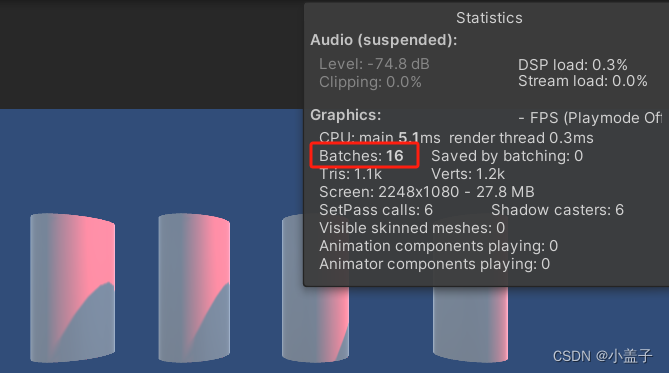Click the Stream load 0.0% text
Viewport: 669px width, 373px height.
pyautogui.click(x=582, y=81)
